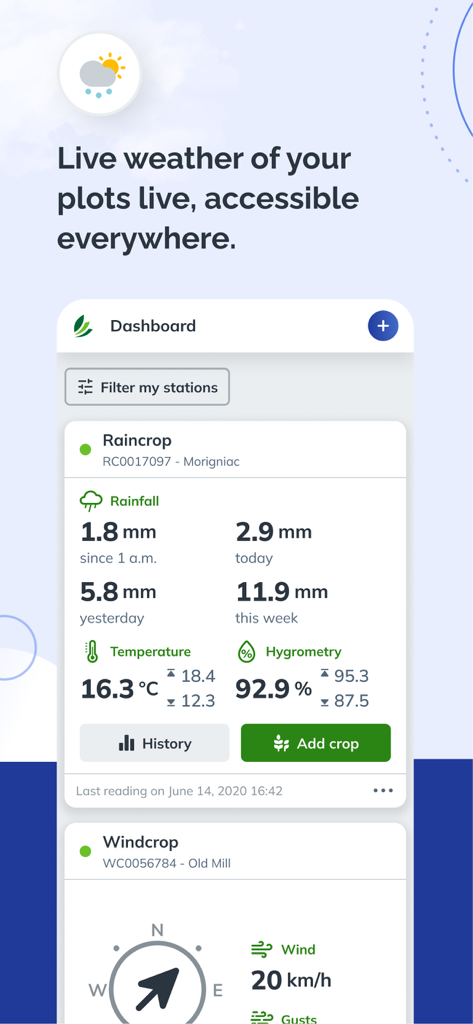Click the 92.9 % hygrometry reading
Viewport: 473px width, 1024px height.
[x=274, y=689]
